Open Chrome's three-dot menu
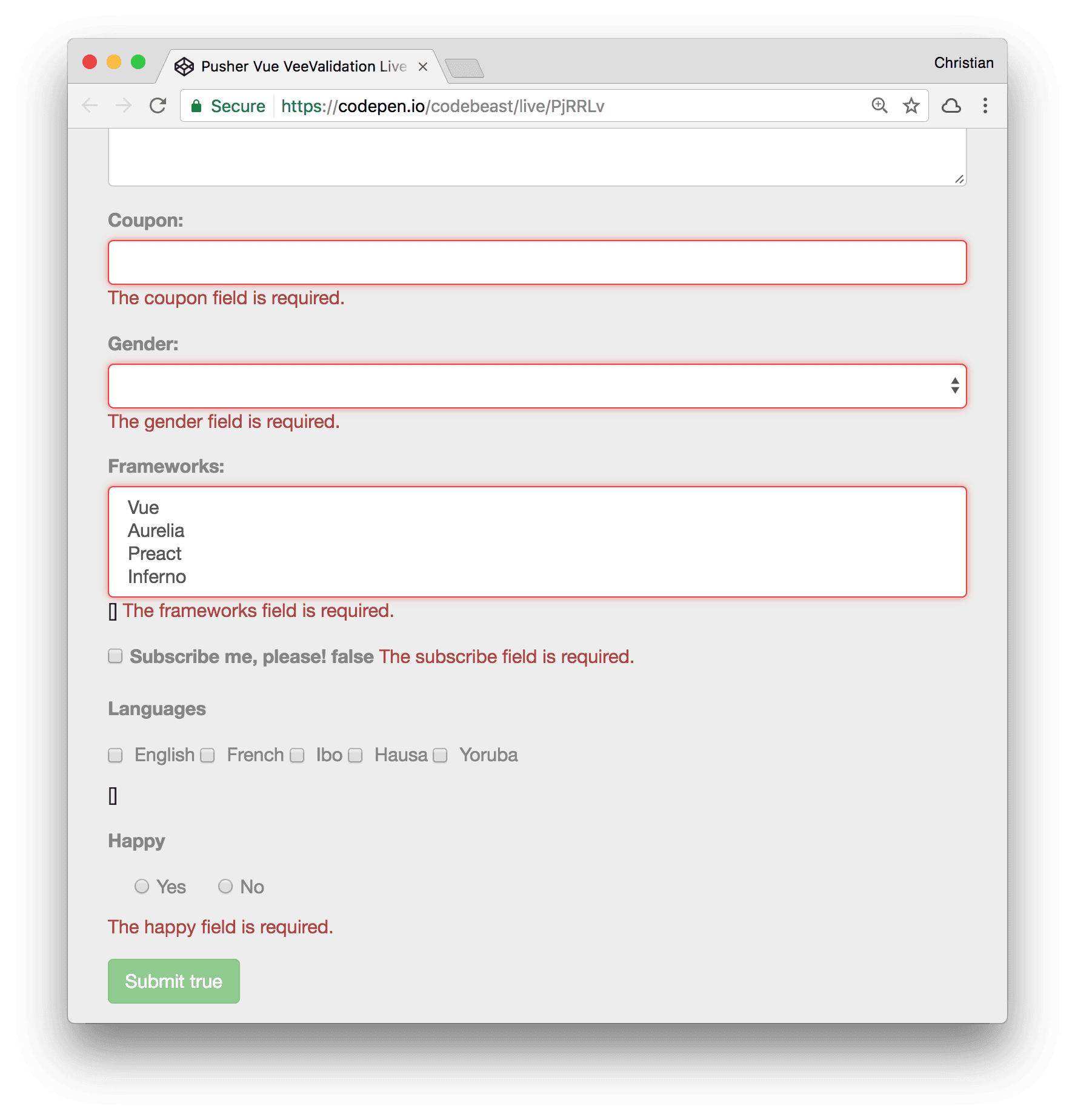This screenshot has height=1120, width=1075. click(985, 105)
